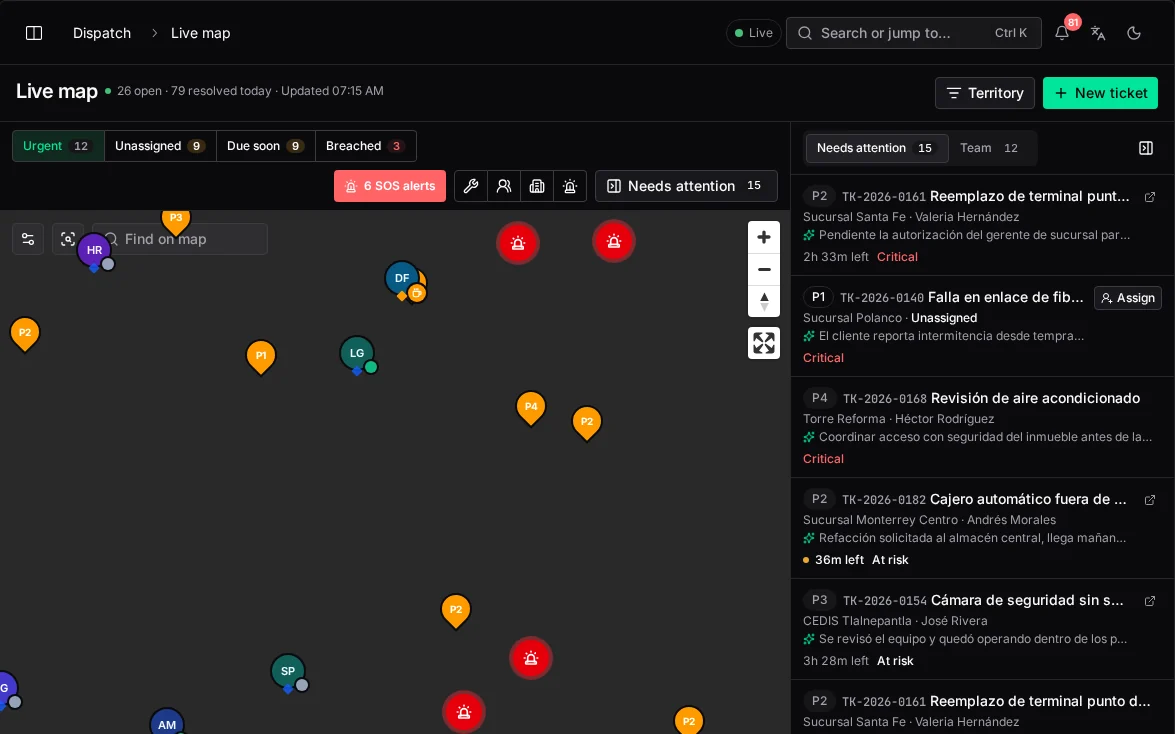Create a New ticket
The image size is (1175, 734).
[x=1100, y=93]
